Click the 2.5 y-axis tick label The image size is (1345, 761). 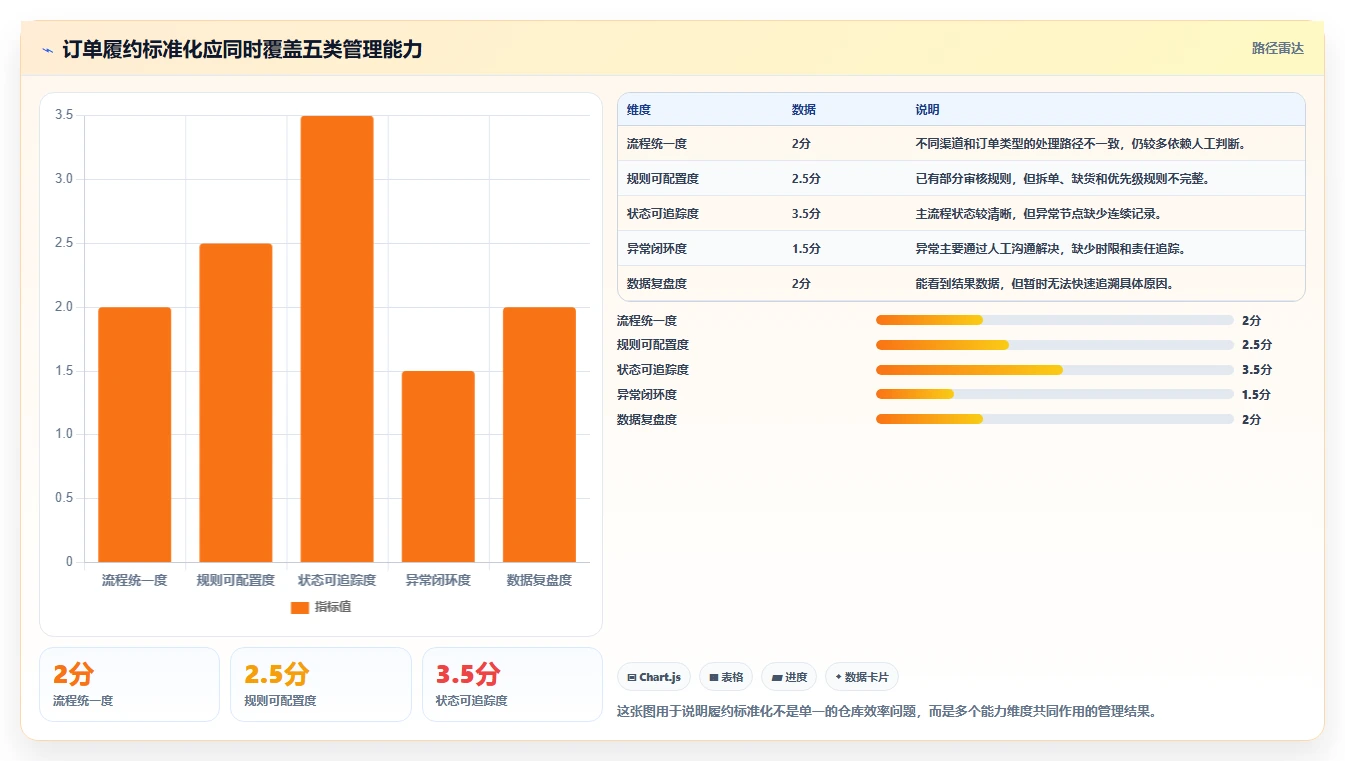coord(64,243)
